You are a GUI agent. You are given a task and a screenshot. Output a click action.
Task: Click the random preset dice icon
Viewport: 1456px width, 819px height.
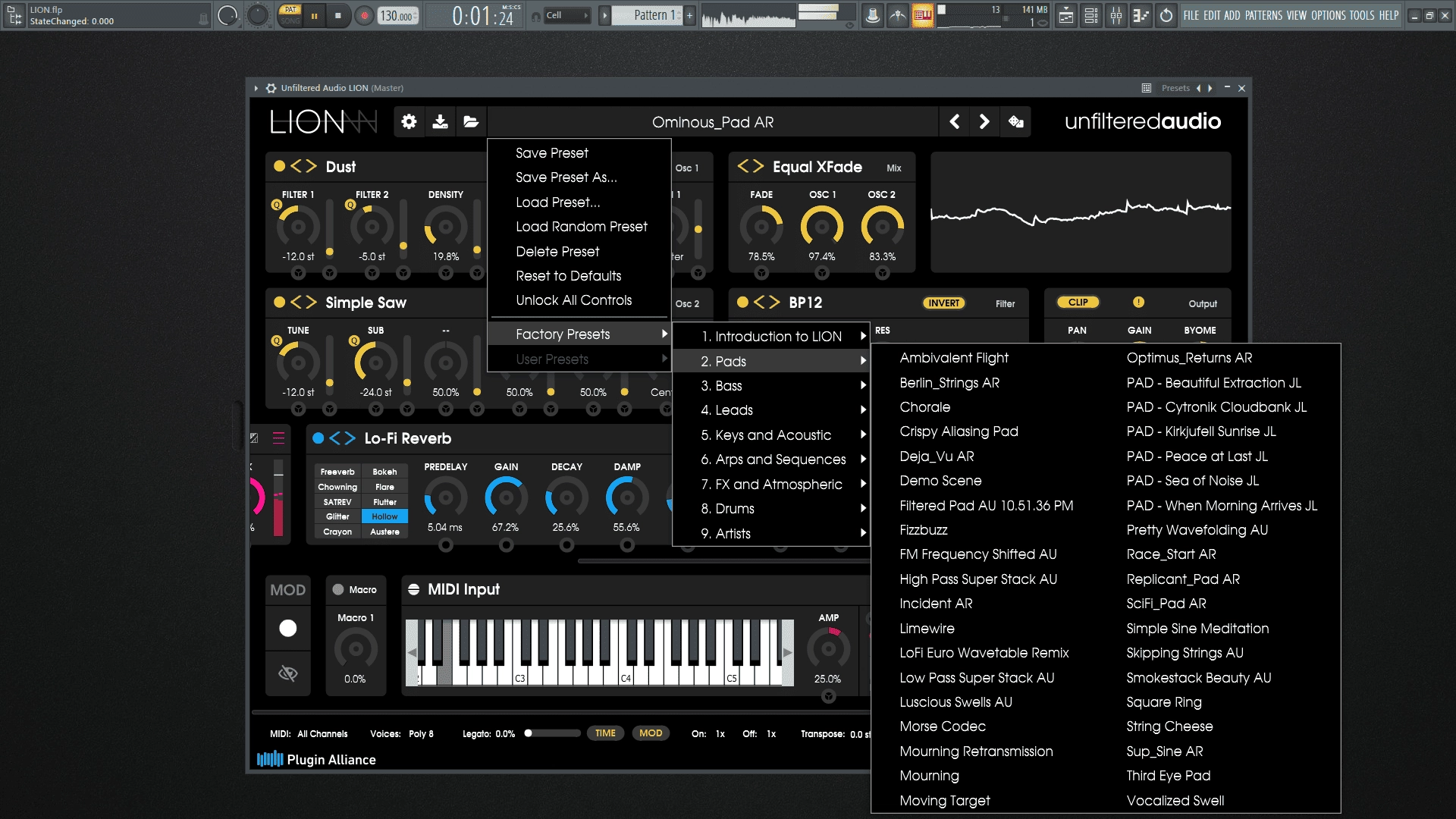pos(1016,121)
